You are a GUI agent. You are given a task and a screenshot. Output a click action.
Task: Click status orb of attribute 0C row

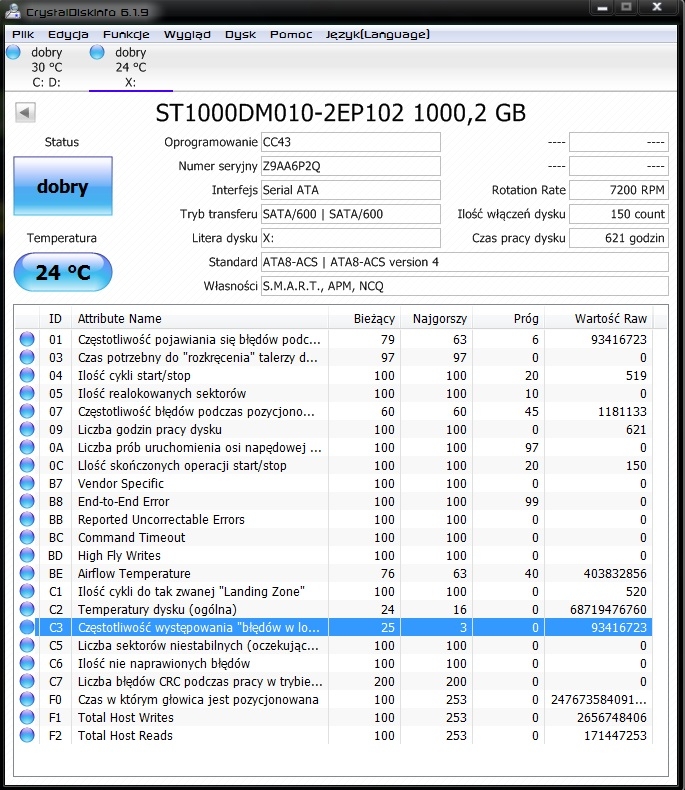(x=27, y=465)
